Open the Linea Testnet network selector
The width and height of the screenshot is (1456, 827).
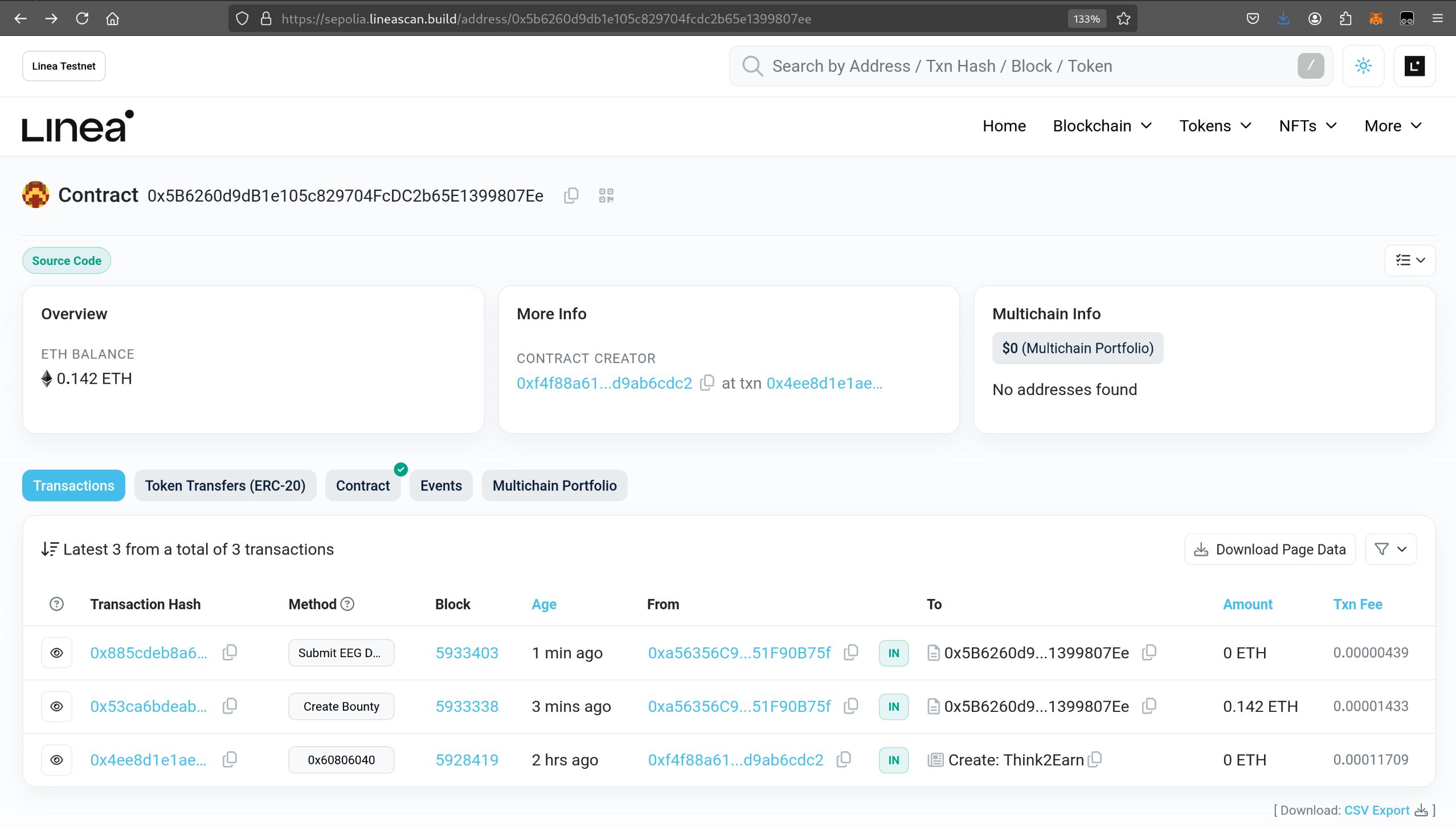(64, 66)
